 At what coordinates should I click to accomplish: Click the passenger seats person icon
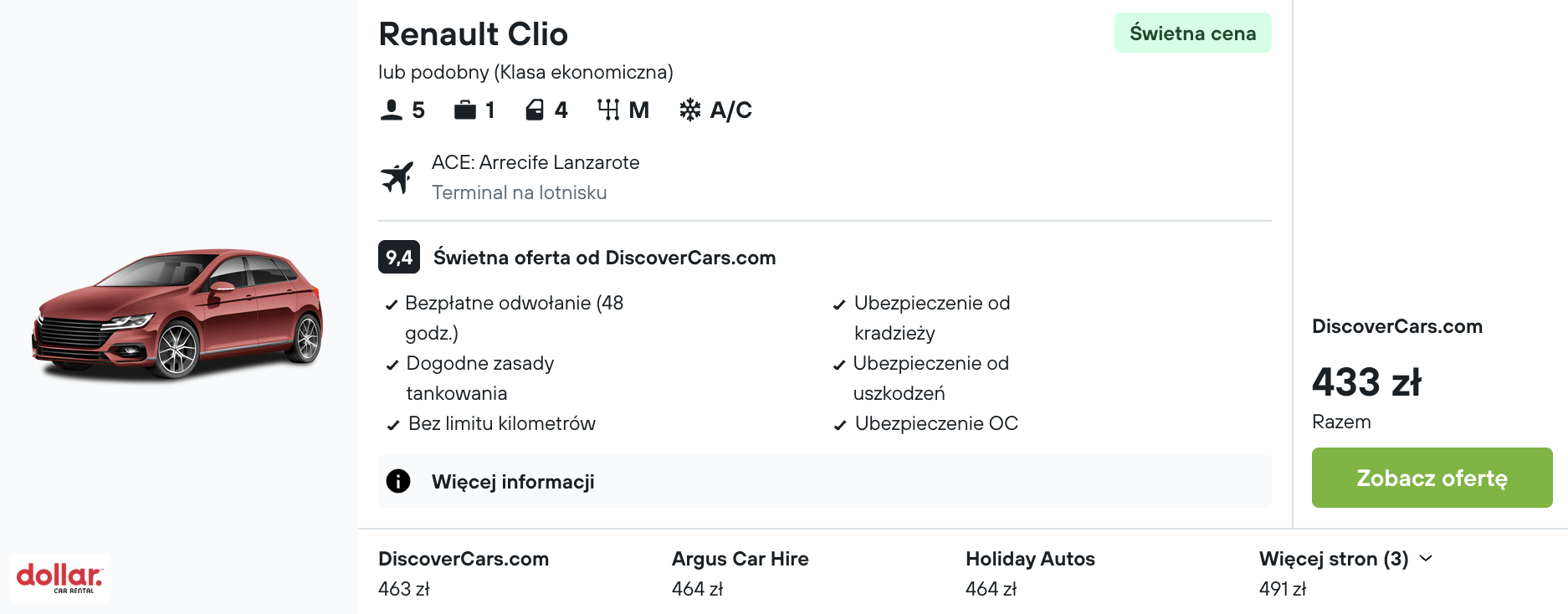[391, 110]
